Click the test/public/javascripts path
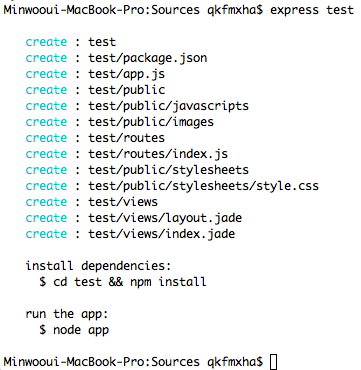This screenshot has width=361, height=370. tap(168, 106)
